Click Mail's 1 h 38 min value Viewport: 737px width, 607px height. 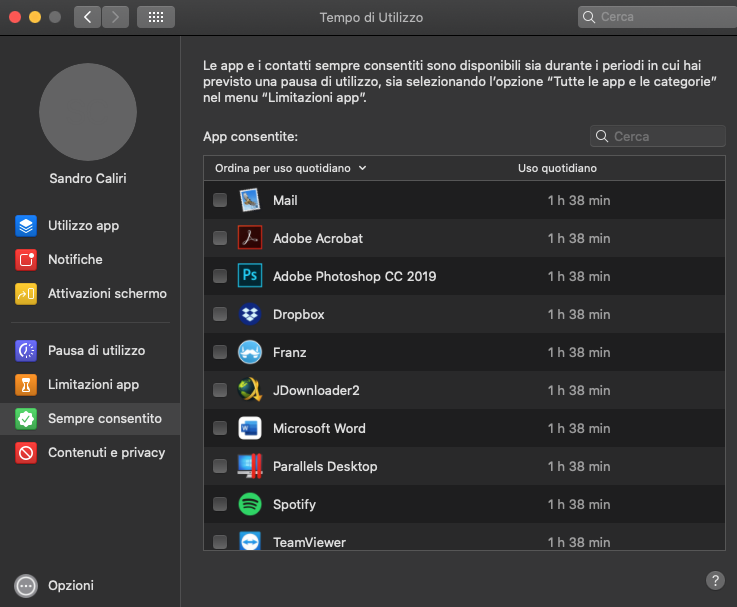[579, 201]
